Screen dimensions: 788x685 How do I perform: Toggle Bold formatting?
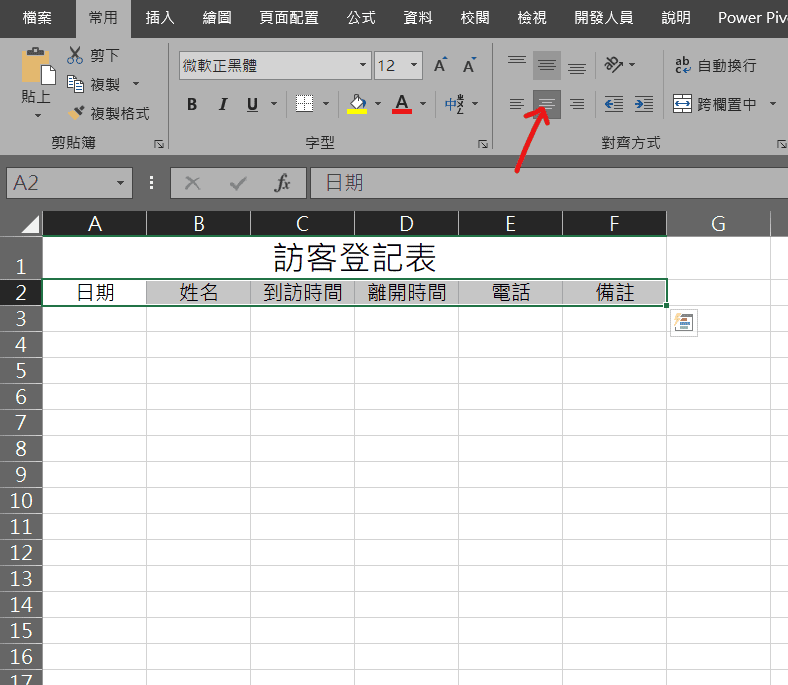(192, 105)
